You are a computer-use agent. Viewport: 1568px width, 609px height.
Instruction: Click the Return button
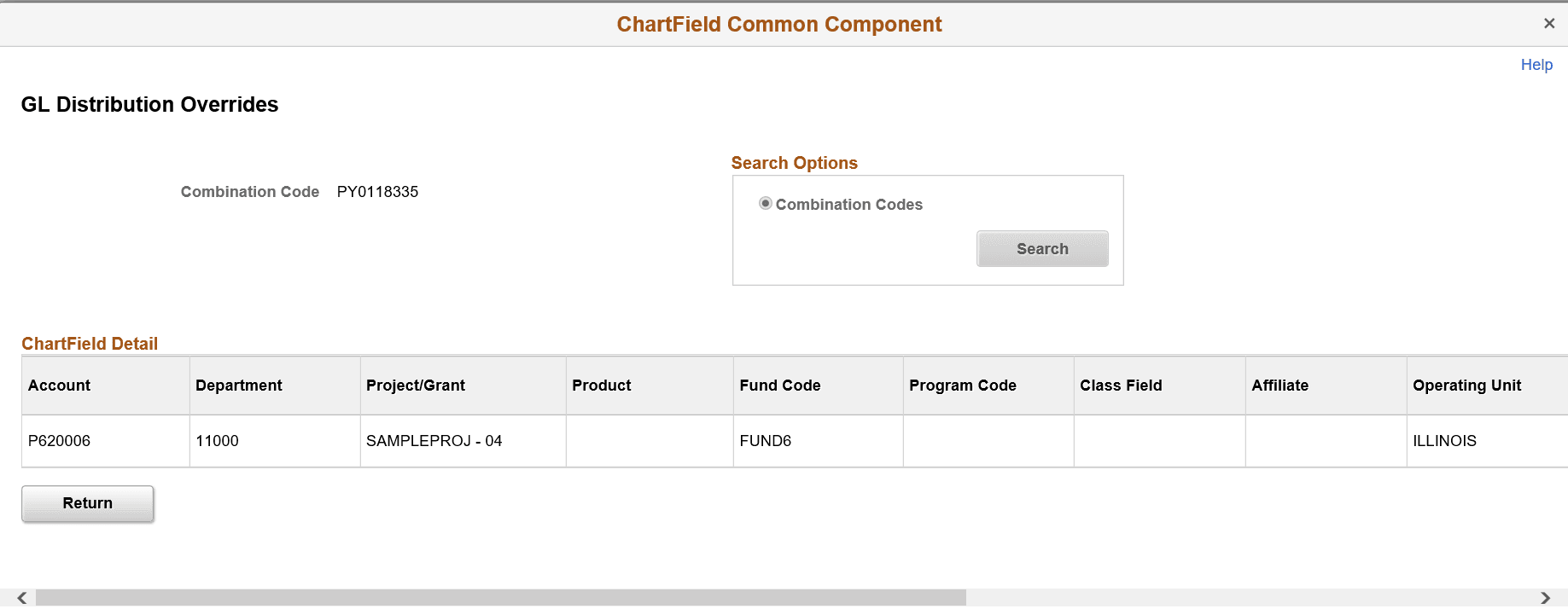tap(87, 503)
